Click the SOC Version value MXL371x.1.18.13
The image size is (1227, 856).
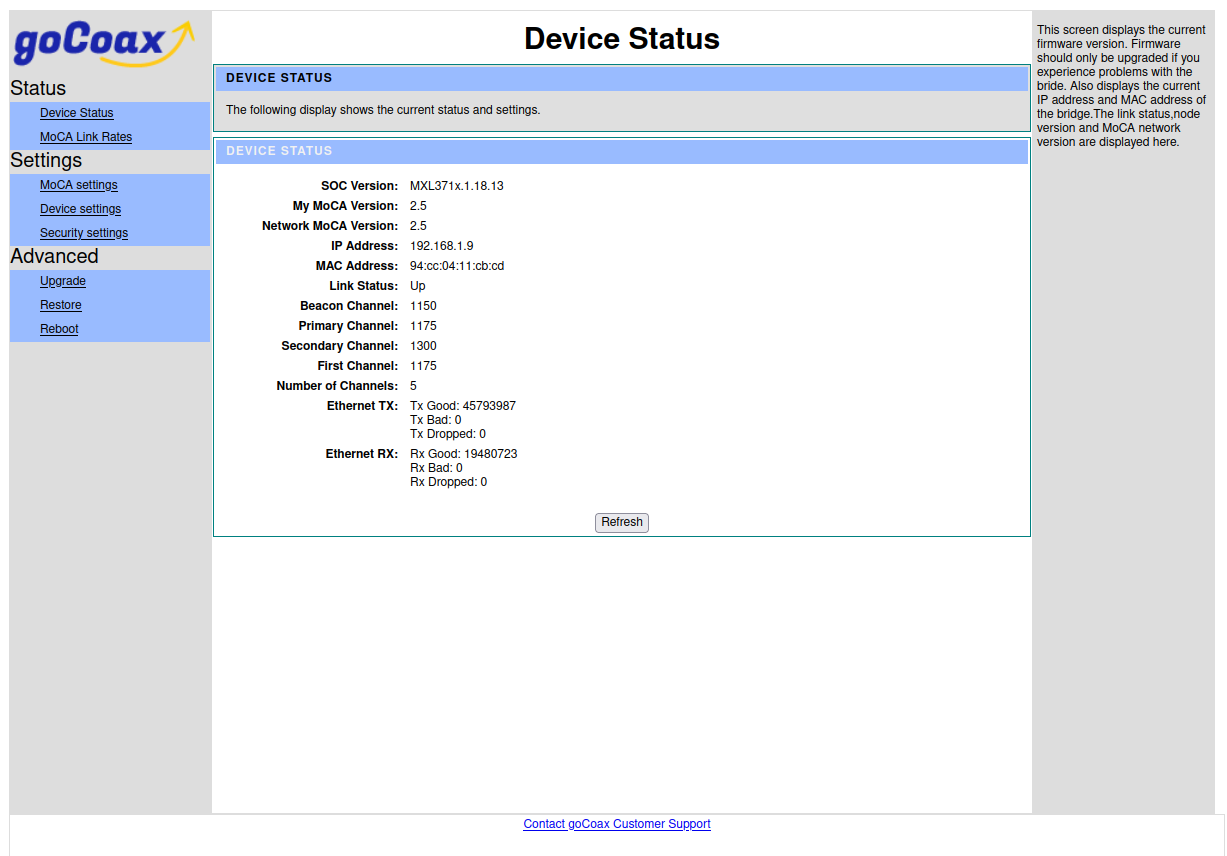[456, 186]
